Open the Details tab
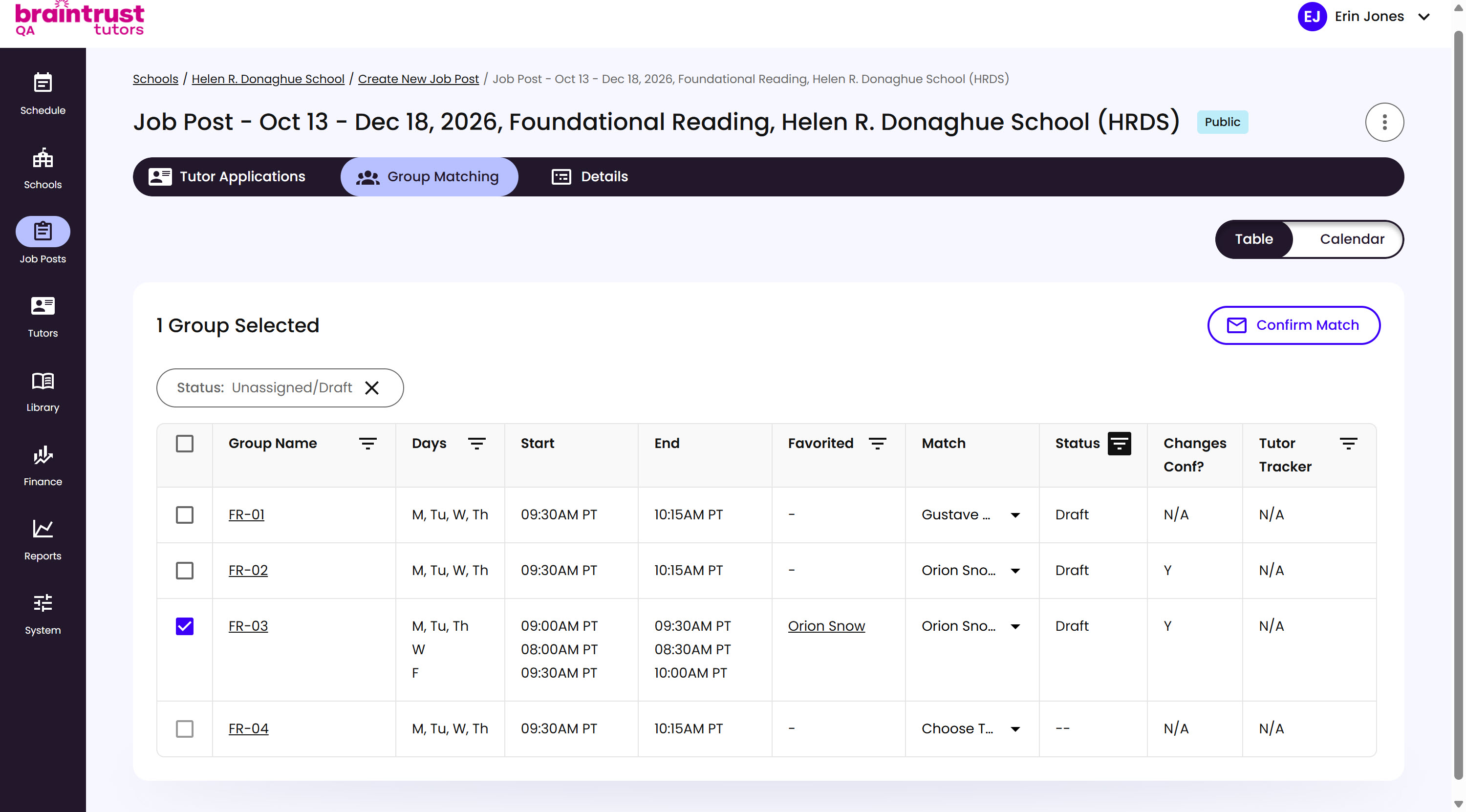Screen dimensions: 1466x812 tap(590, 176)
